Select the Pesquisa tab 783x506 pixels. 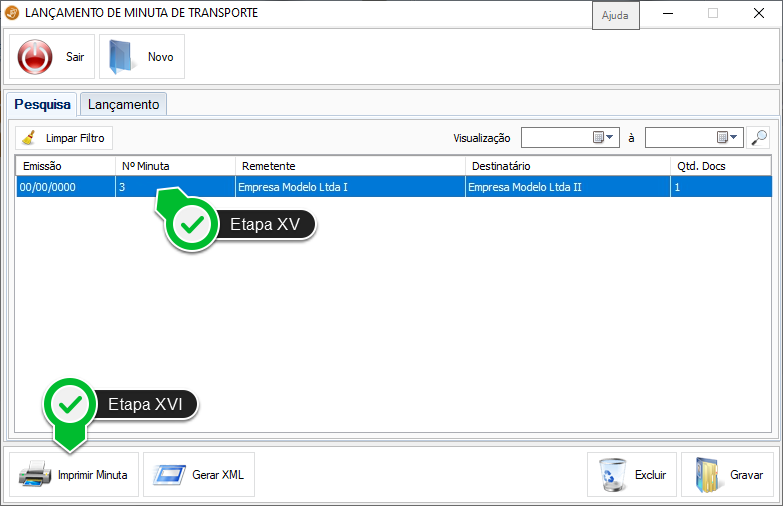[x=42, y=104]
